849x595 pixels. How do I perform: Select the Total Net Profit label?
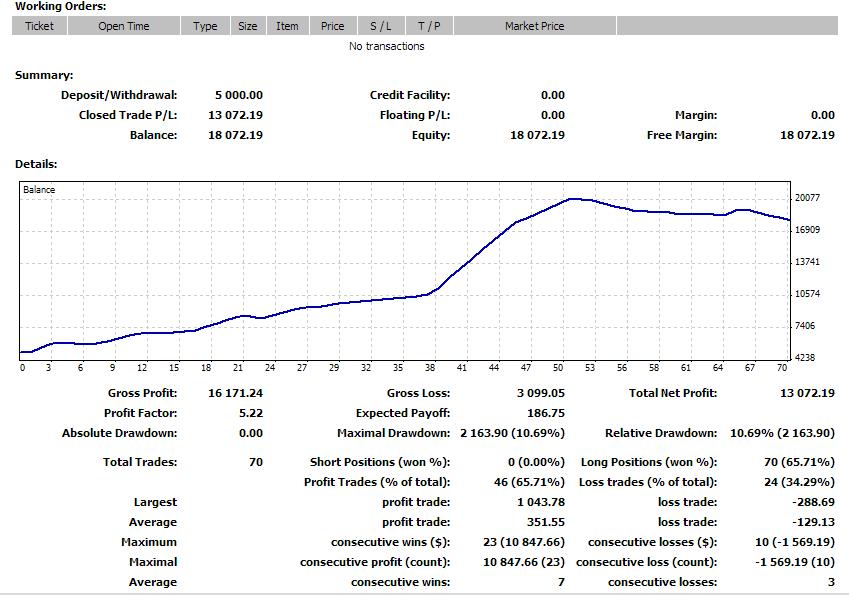pyautogui.click(x=673, y=393)
